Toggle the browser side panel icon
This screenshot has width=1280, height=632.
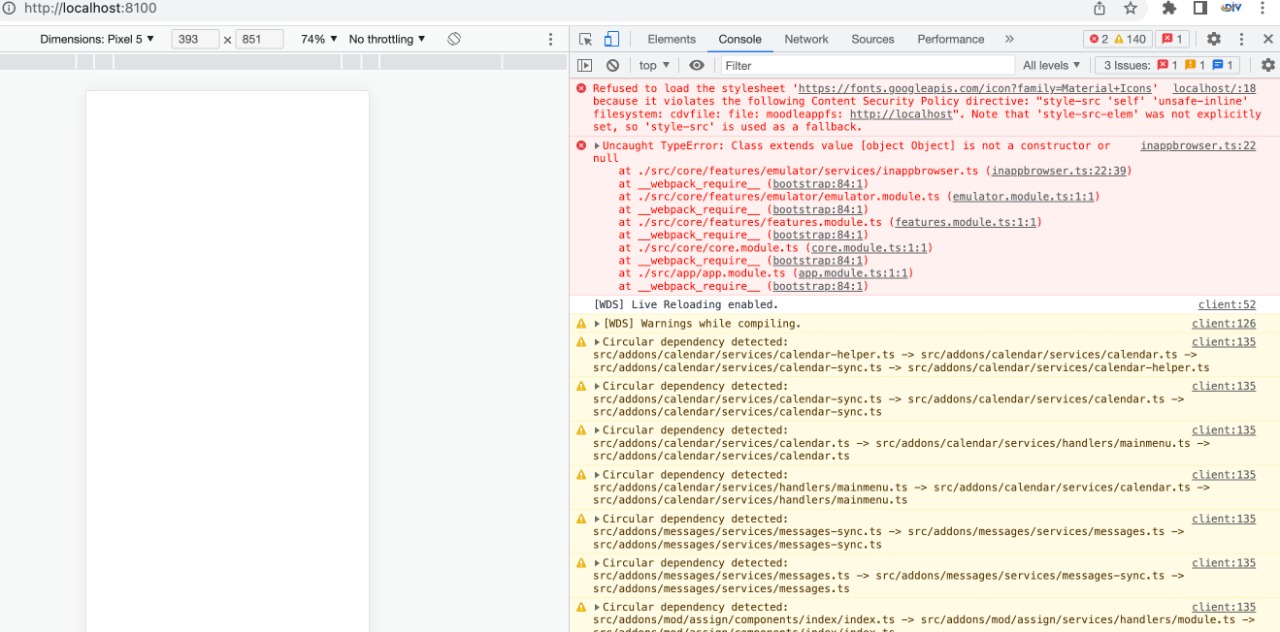[1200, 8]
